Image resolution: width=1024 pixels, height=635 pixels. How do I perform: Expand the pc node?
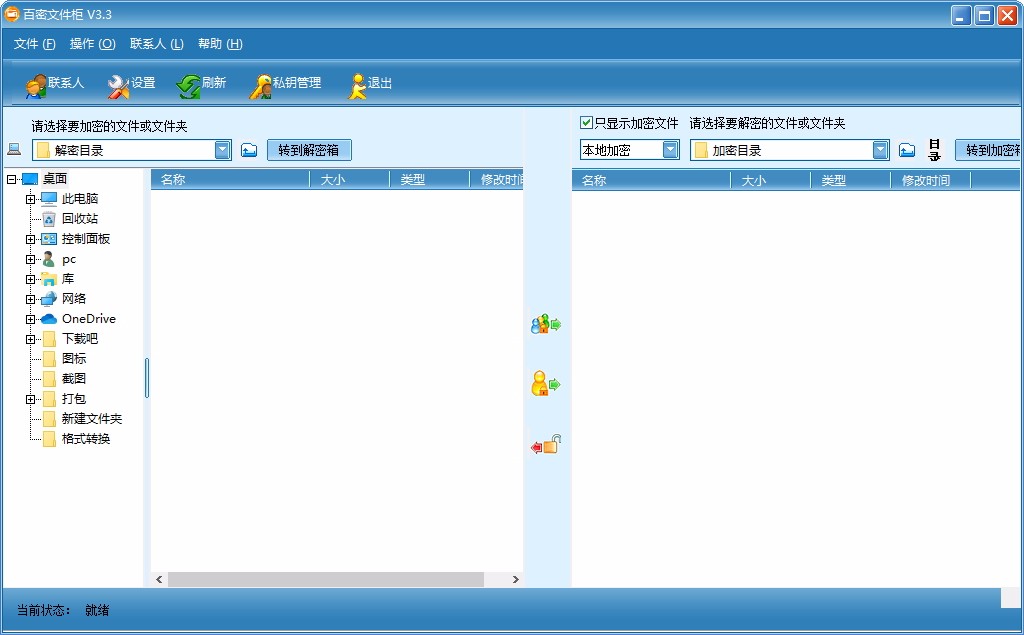[30, 259]
